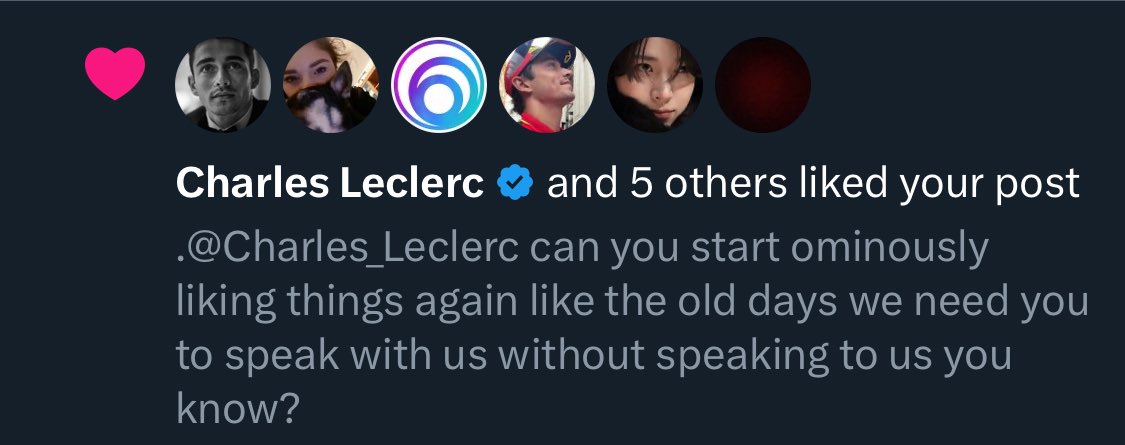1125x445 pixels.
Task: Open the avatar with the red cap
Action: pos(547,85)
